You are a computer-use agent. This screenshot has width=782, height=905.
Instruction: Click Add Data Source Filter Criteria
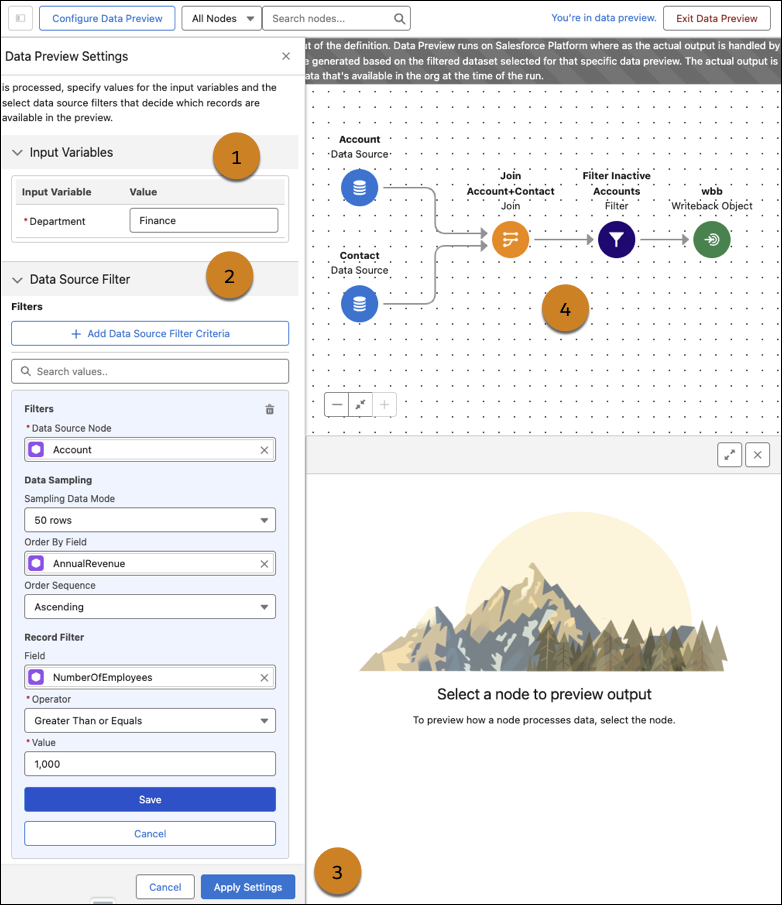coord(150,334)
